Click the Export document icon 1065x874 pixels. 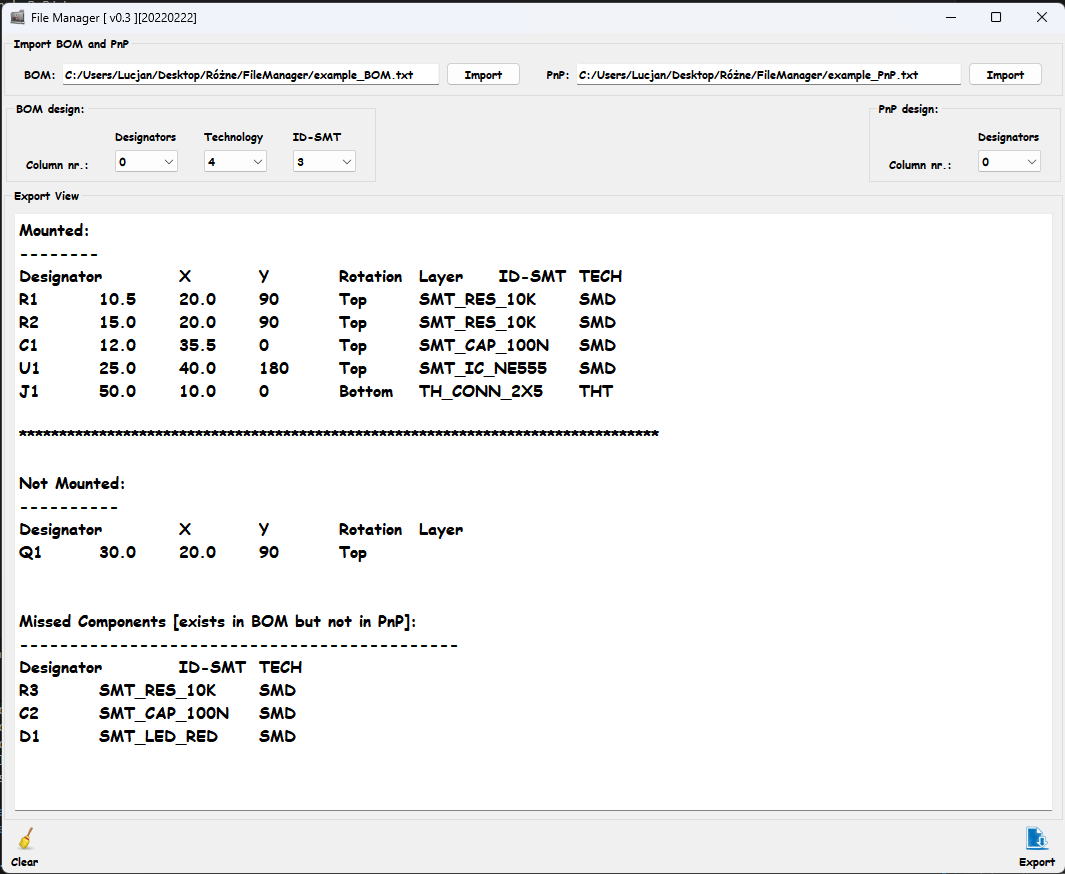[x=1036, y=838]
